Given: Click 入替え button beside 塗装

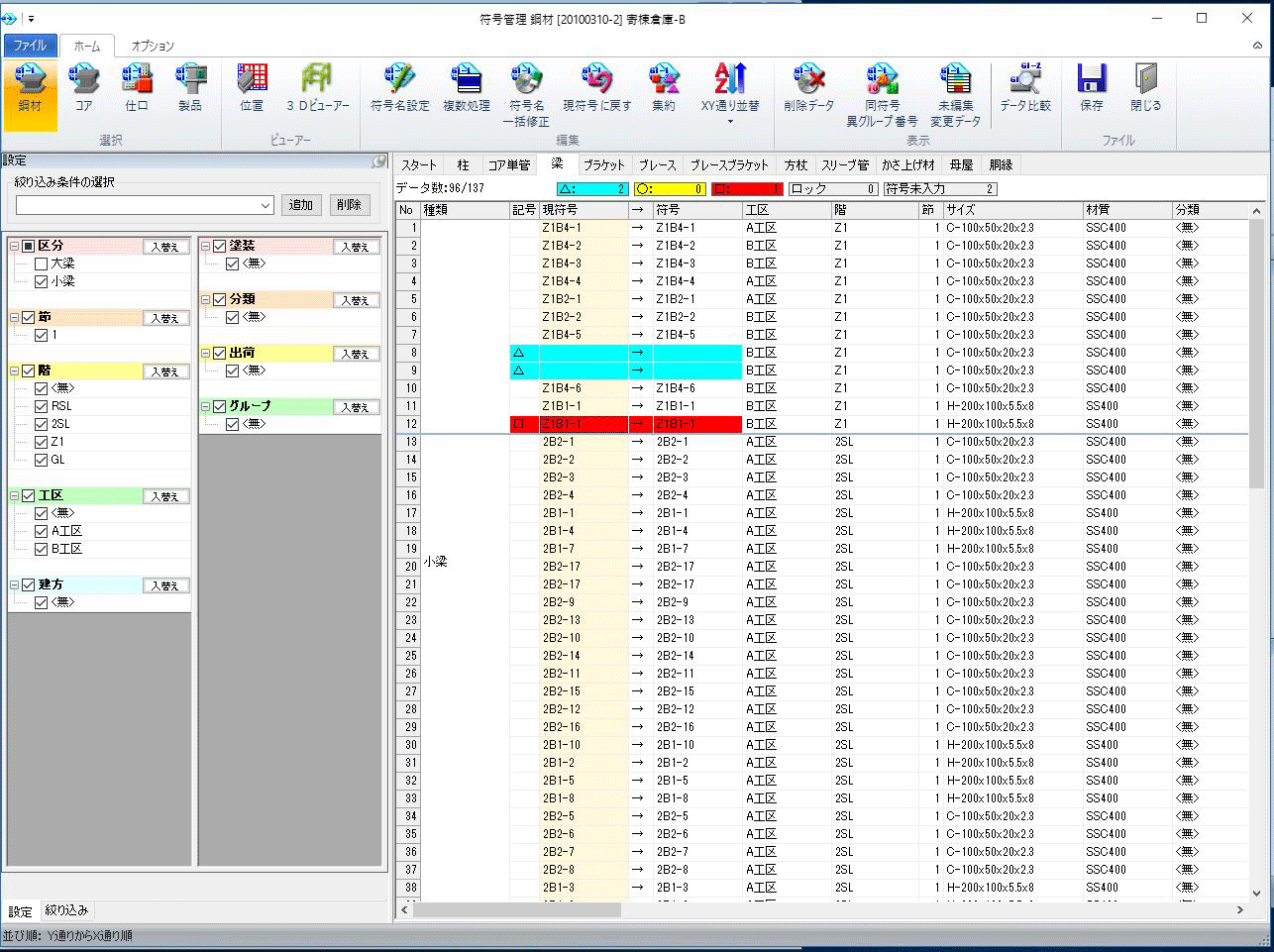Looking at the screenshot, I should point(356,247).
